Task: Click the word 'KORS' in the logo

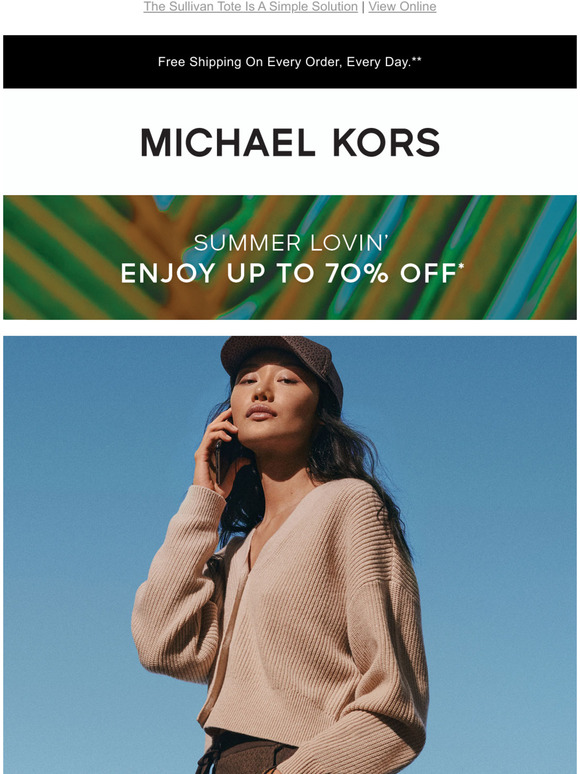Action: pos(386,143)
